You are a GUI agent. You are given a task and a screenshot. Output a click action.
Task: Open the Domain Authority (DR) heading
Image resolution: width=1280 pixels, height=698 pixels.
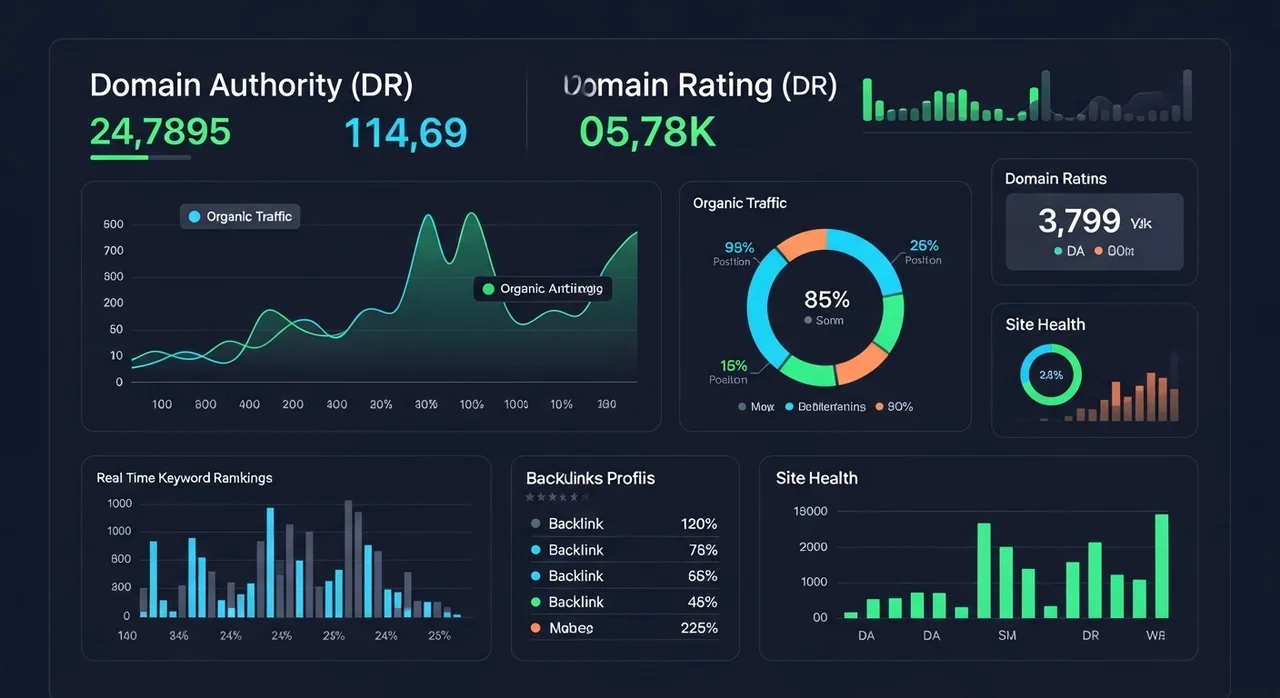click(251, 86)
